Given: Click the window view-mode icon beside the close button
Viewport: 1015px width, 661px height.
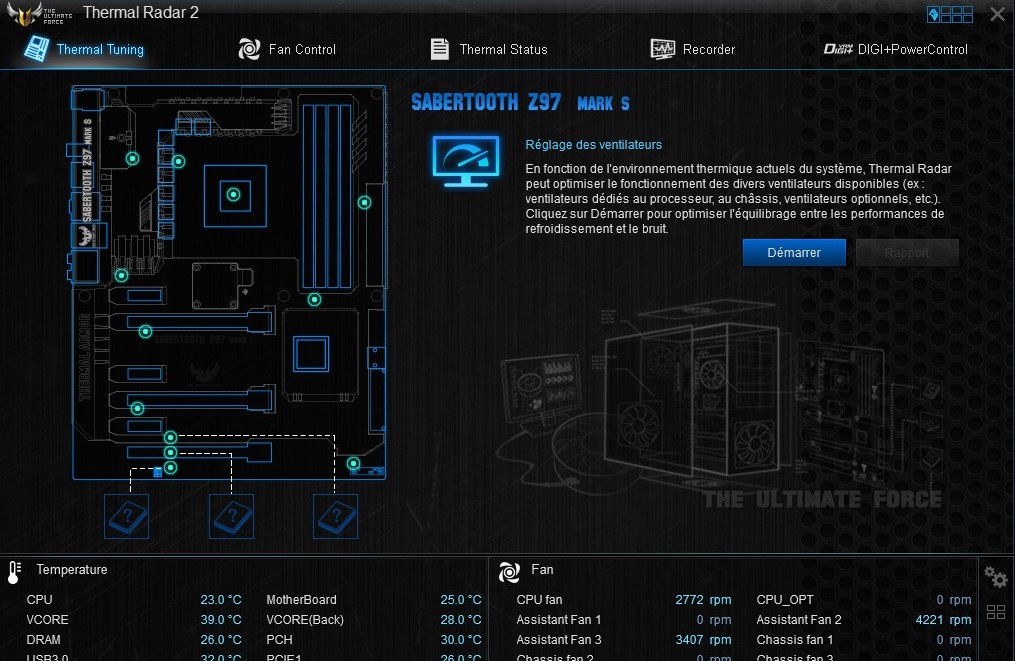Looking at the screenshot, I should click(950, 14).
